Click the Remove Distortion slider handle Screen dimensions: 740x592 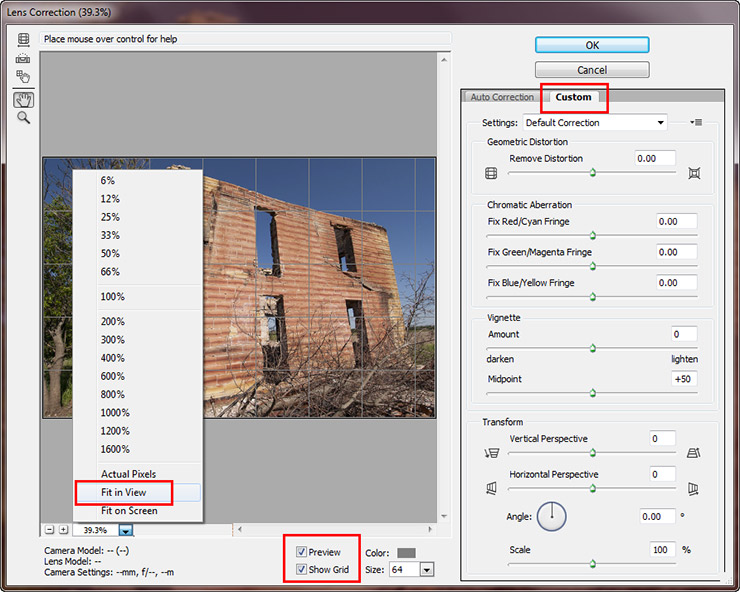[593, 173]
